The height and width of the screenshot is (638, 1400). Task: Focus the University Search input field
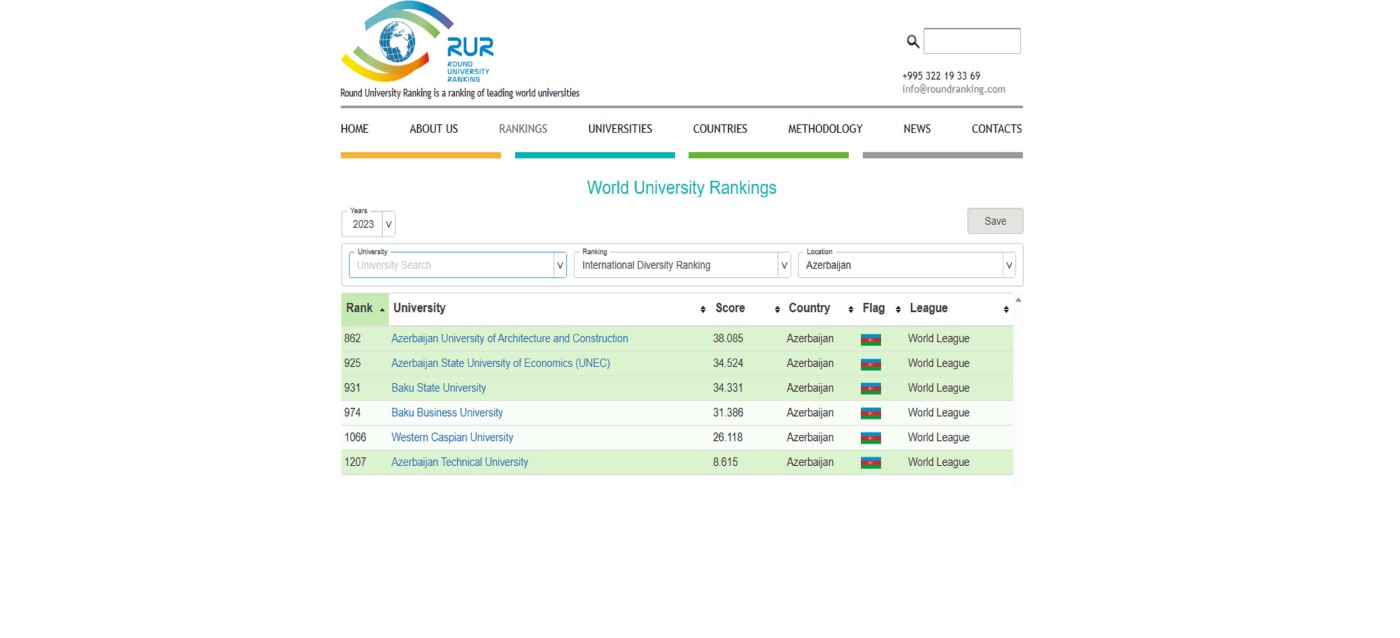pos(450,266)
